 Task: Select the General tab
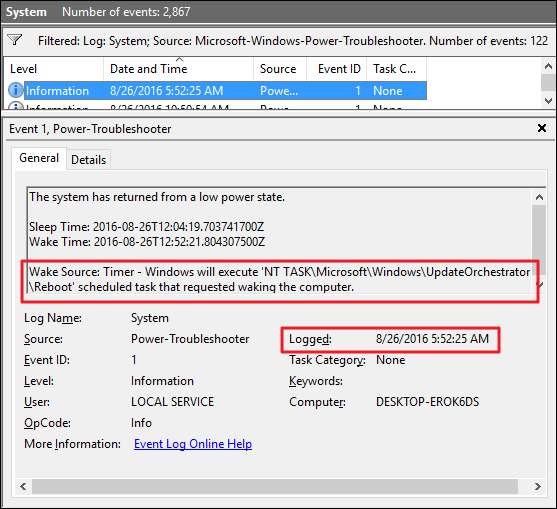[39, 158]
